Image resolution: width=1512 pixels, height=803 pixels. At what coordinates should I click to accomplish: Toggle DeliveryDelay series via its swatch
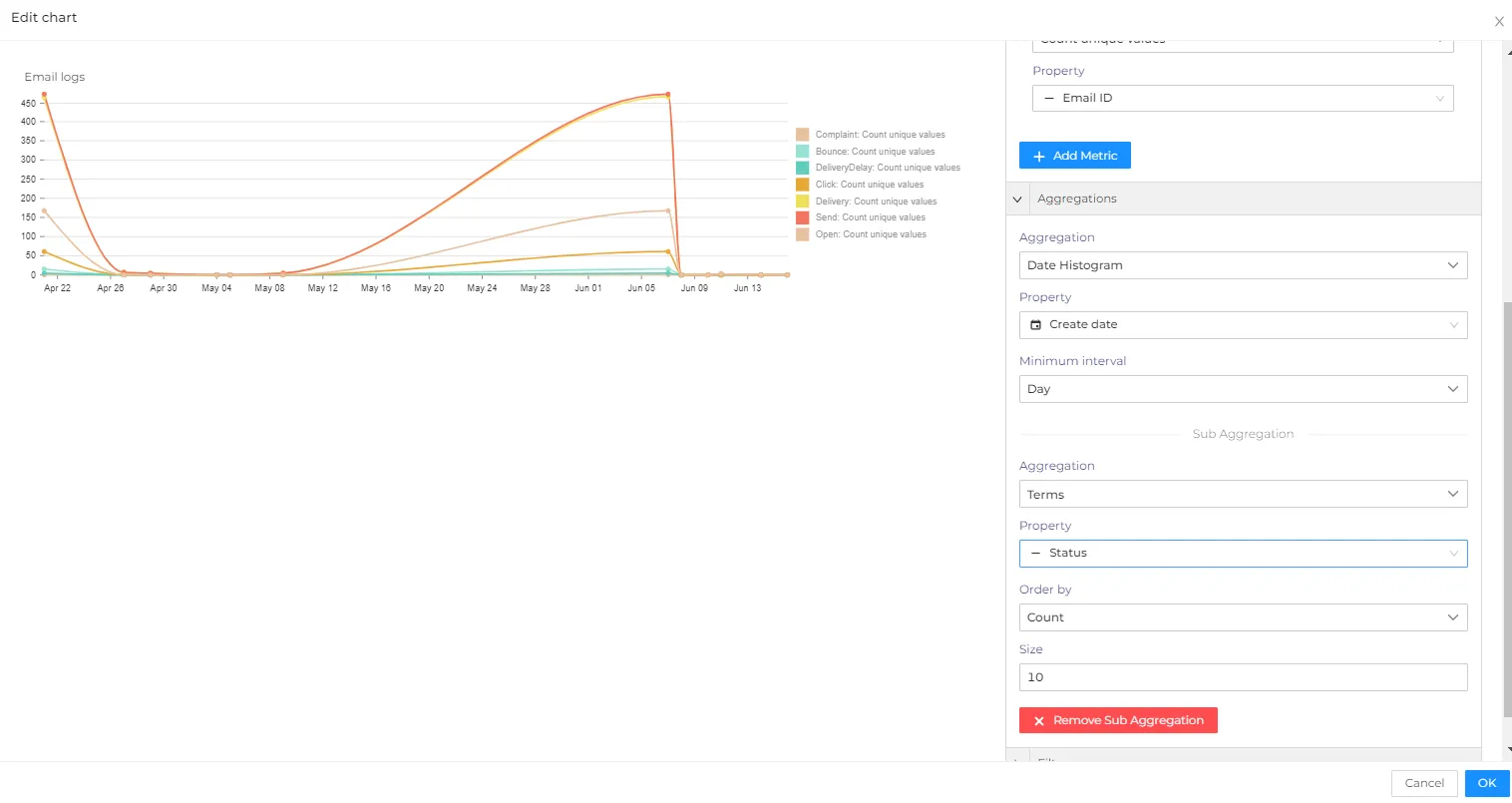pyautogui.click(x=802, y=168)
